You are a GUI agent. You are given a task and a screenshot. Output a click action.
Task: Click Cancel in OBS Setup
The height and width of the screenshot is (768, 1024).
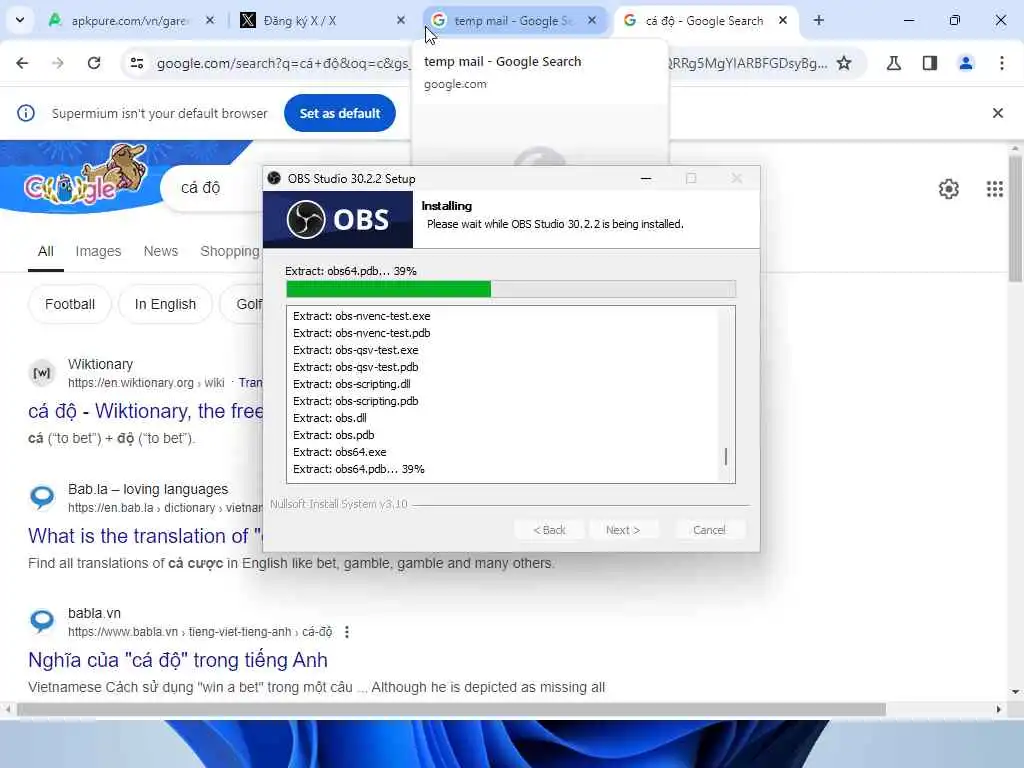tap(709, 530)
